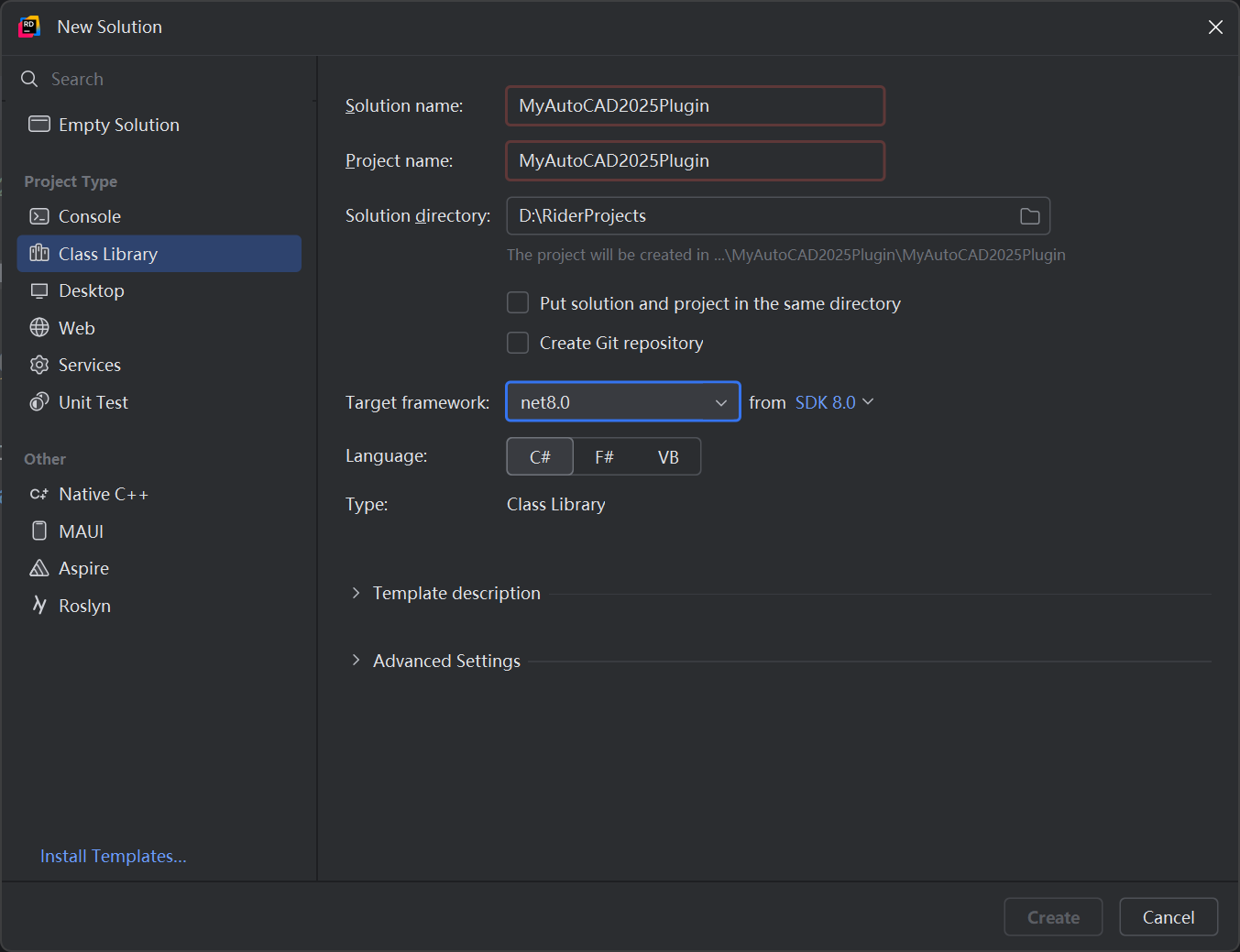Focus the Solution name input field
The height and width of the screenshot is (952, 1240).
coord(696,105)
